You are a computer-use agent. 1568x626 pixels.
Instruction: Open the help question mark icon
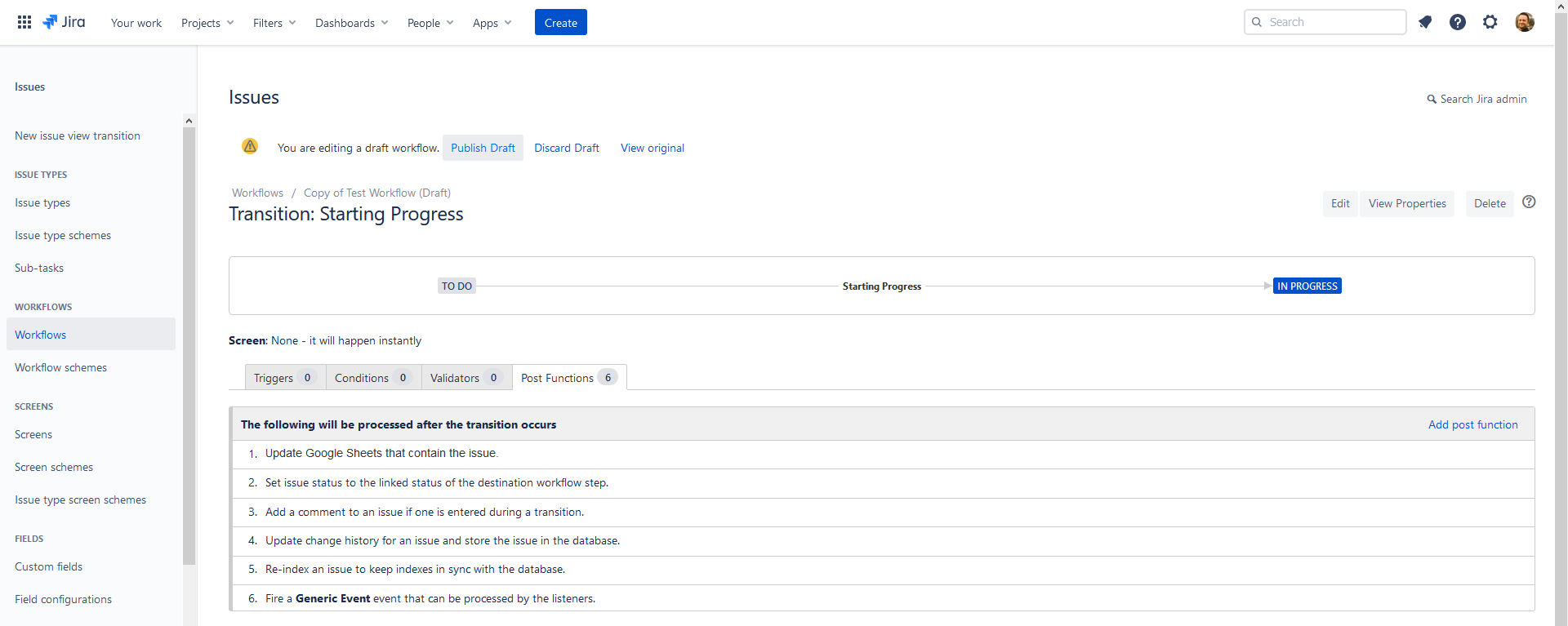coord(1458,22)
